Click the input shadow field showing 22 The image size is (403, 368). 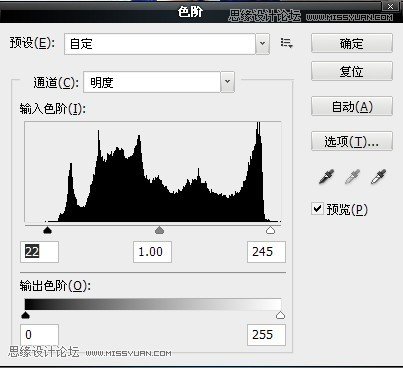click(x=39, y=252)
